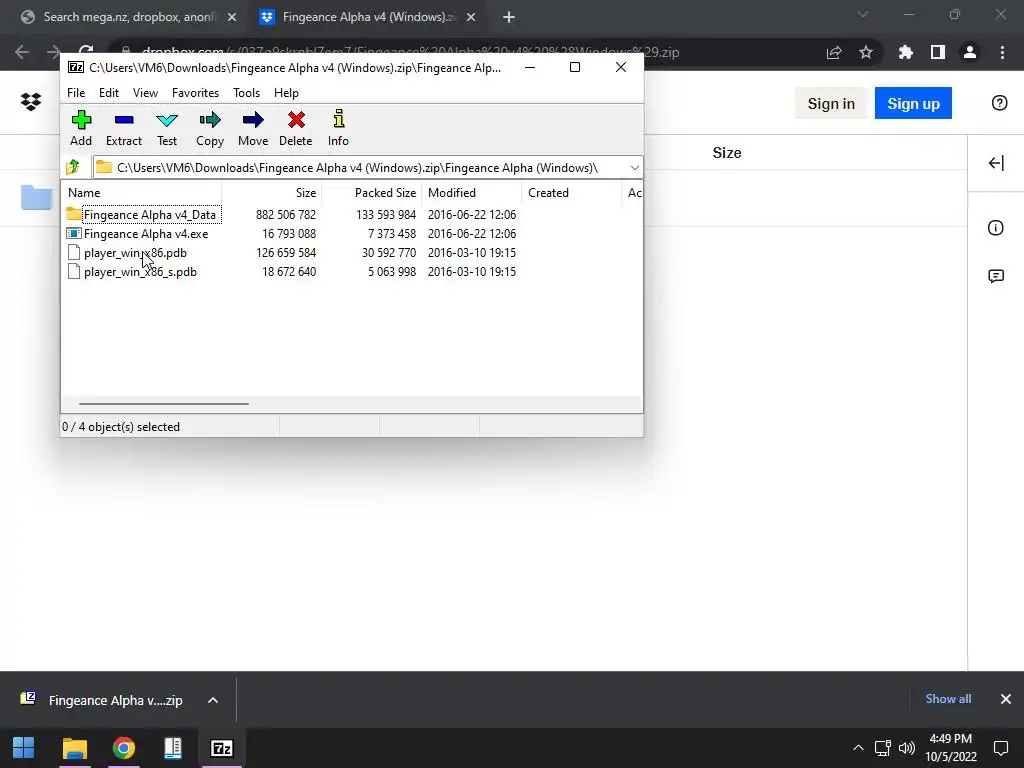This screenshot has height=768, width=1024.
Task: Open Dropbox file info circle icon
Action: point(995,228)
